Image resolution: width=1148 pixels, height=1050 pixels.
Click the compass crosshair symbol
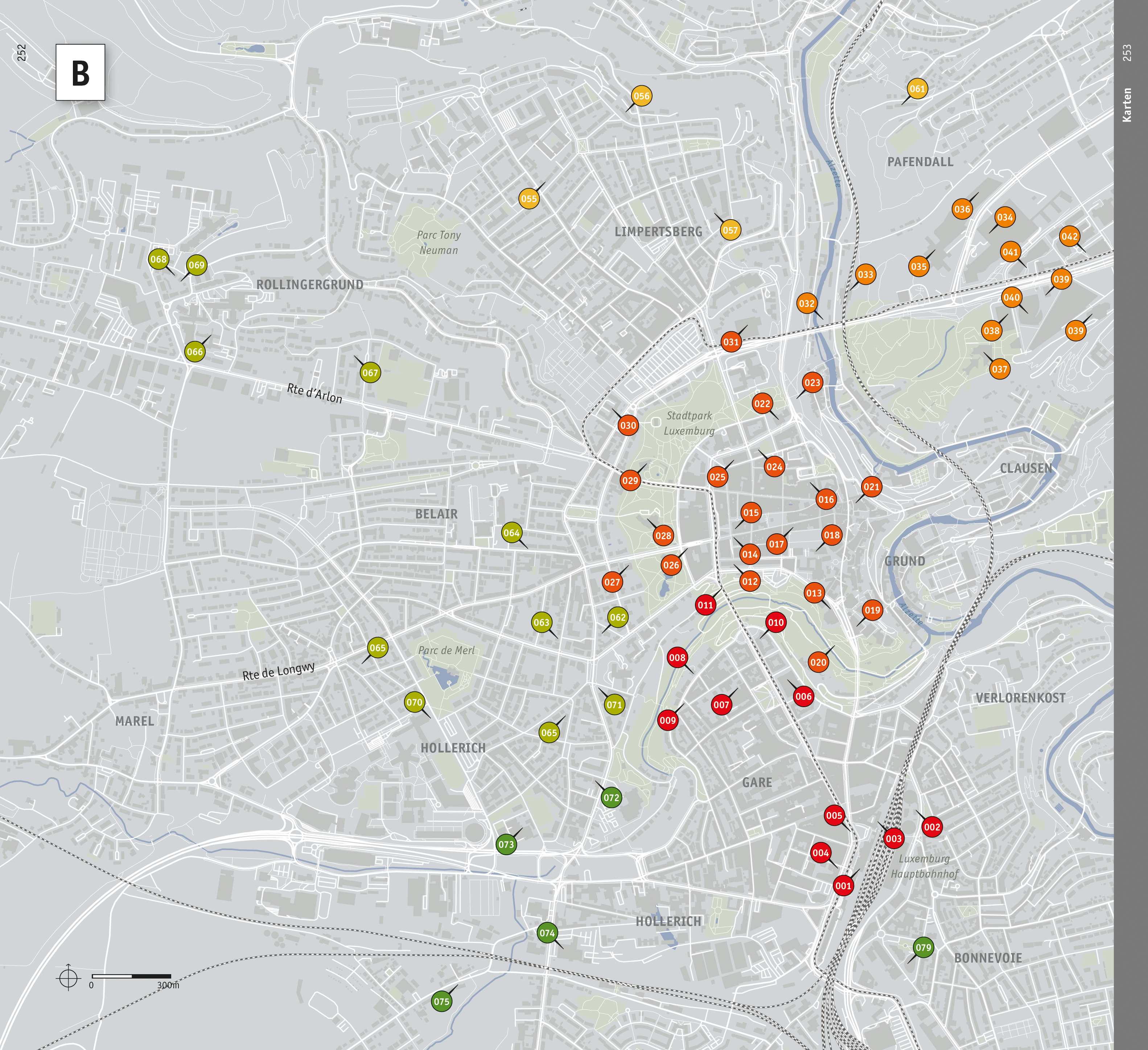pyautogui.click(x=68, y=978)
